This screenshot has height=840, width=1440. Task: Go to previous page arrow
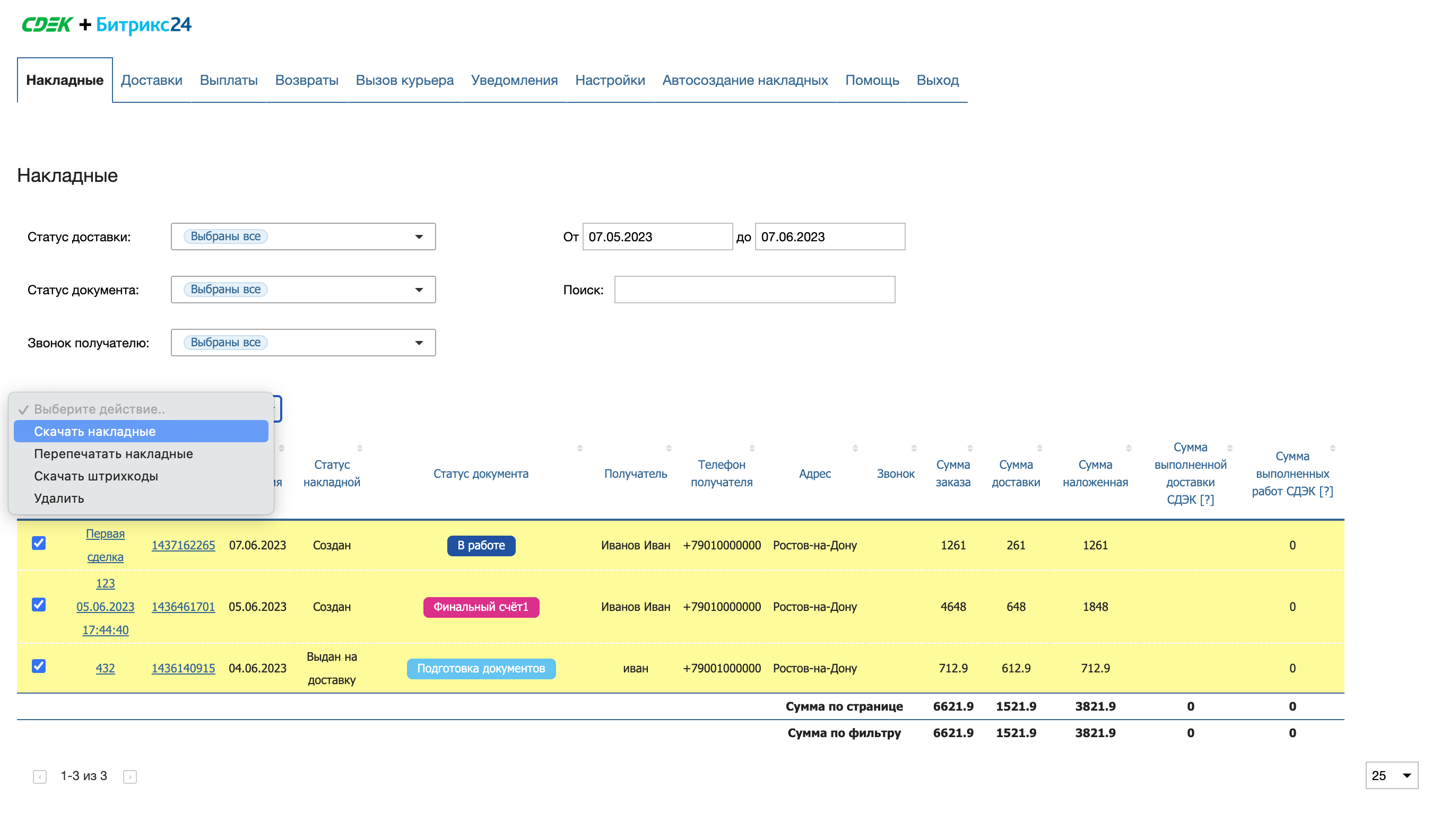39,776
